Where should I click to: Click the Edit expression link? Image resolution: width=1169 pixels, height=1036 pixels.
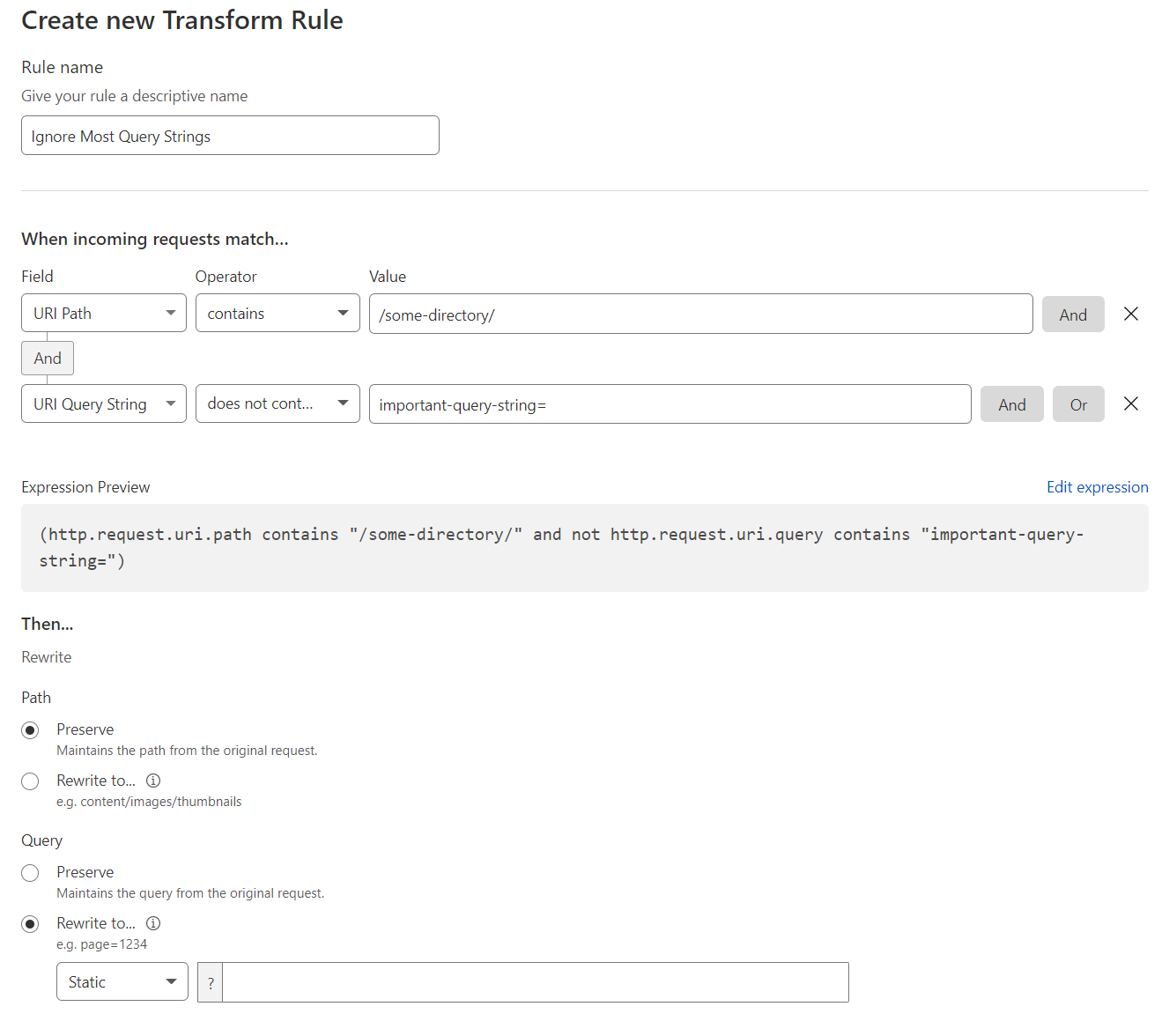1097,486
